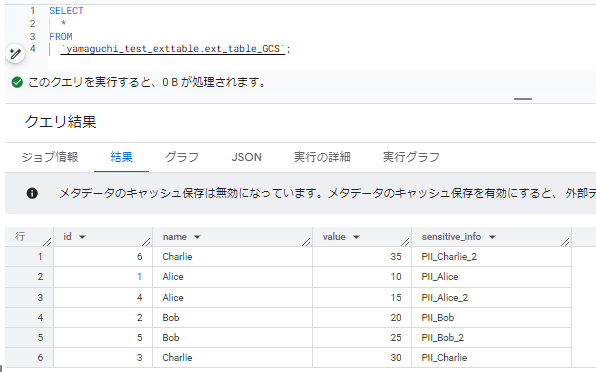Select the グラフ tab

182,157
